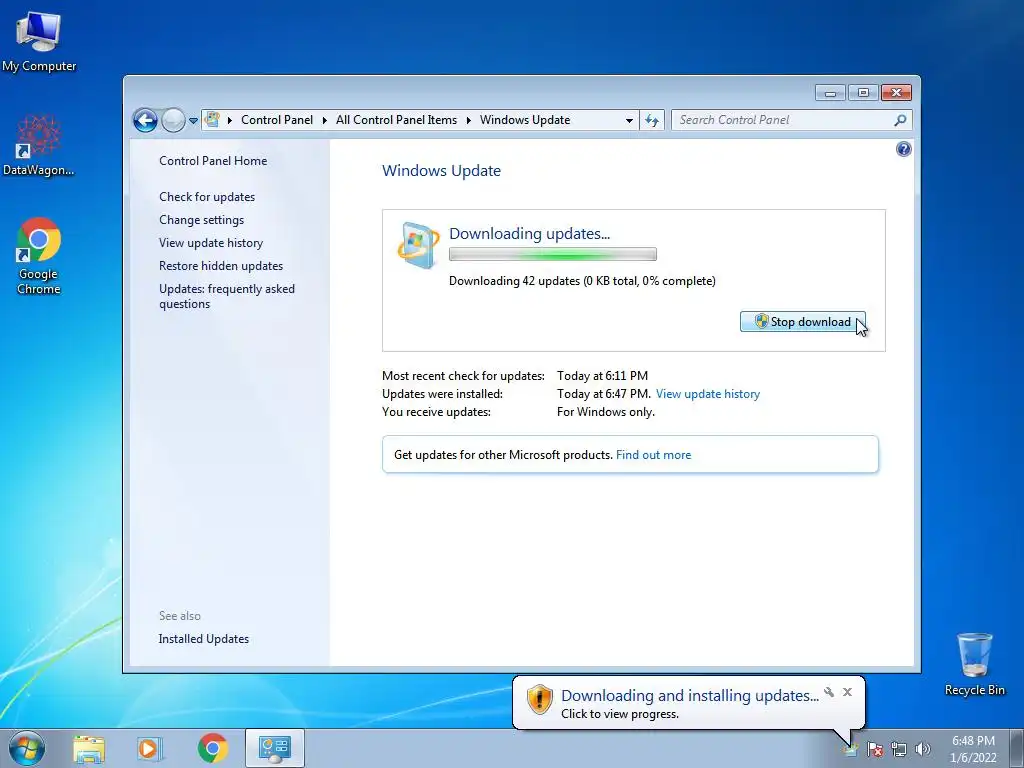
Task: Open Change settings
Action: pos(201,220)
